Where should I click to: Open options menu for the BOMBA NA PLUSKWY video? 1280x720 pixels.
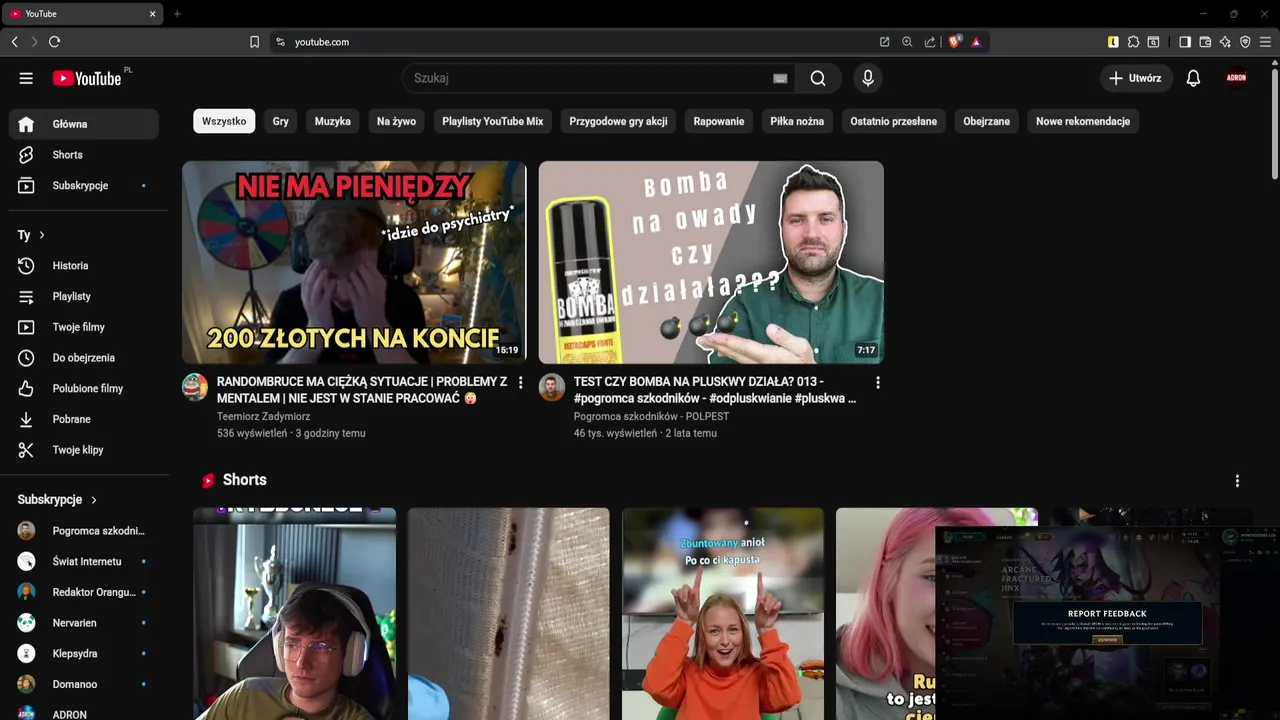[878, 383]
